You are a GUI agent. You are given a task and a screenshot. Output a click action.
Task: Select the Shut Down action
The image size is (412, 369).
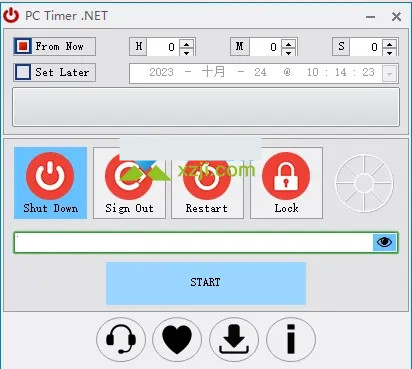point(50,183)
